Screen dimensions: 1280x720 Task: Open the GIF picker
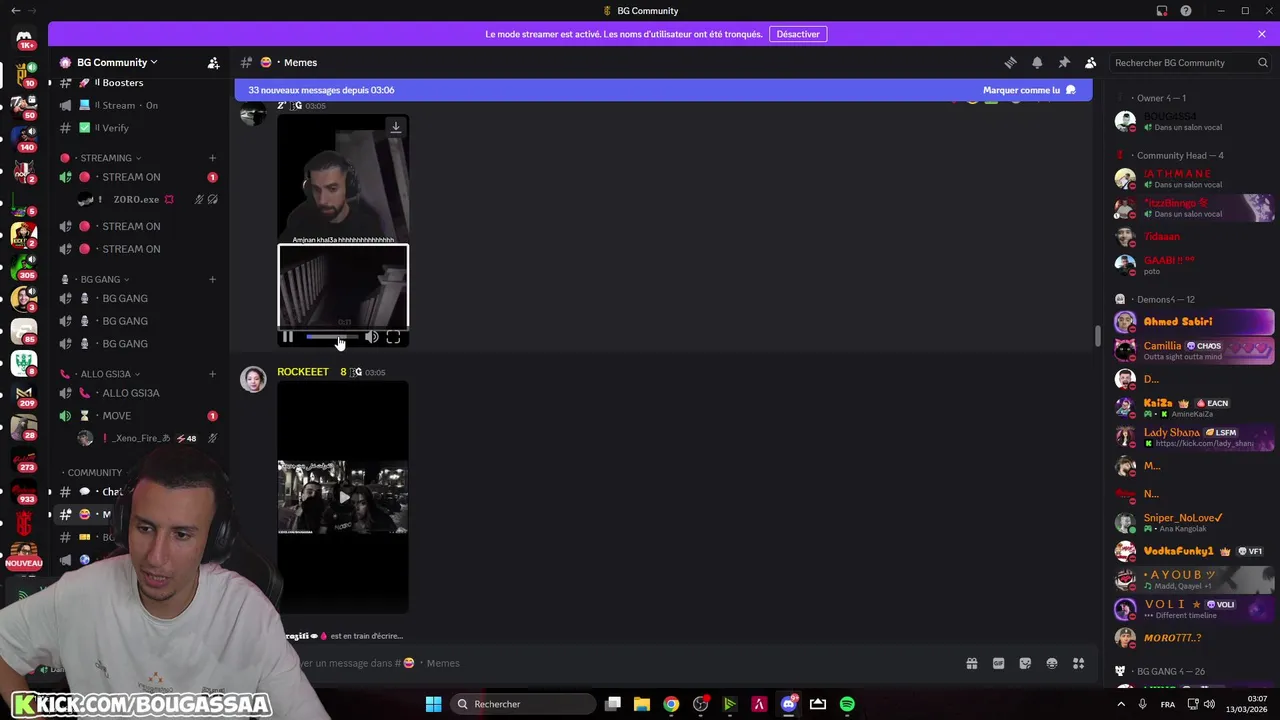click(998, 663)
